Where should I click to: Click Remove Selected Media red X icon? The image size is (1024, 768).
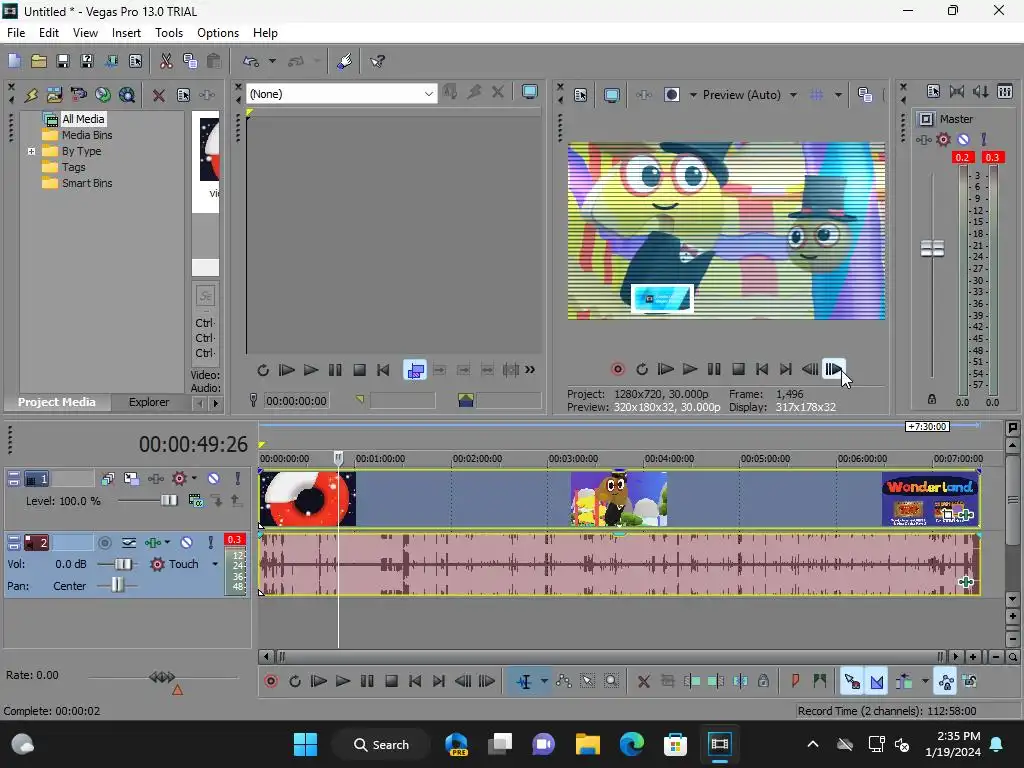point(159,95)
